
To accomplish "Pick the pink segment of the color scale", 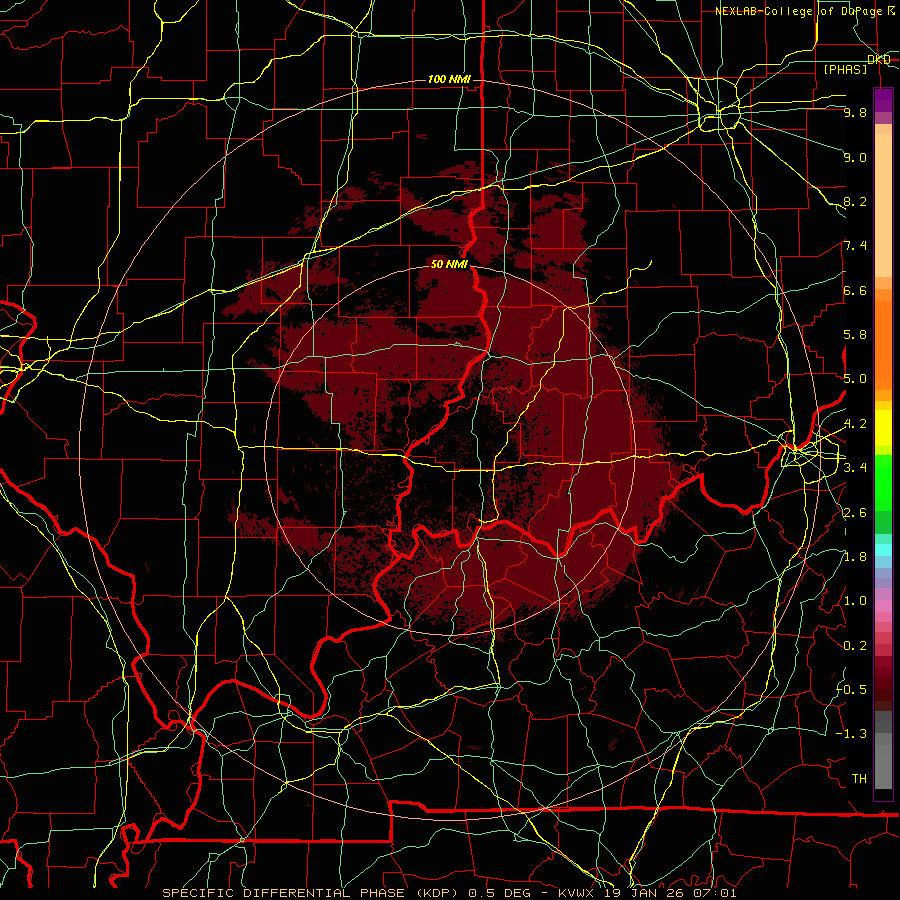I will (883, 606).
